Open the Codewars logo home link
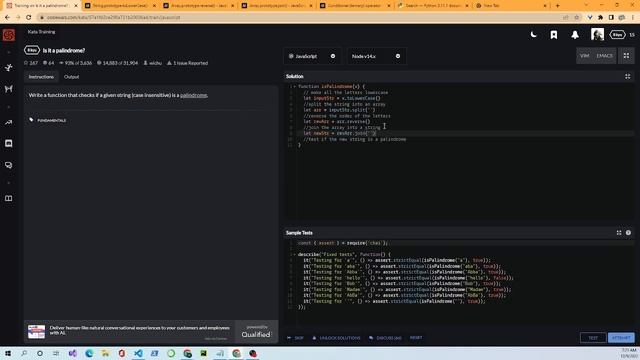The width and height of the screenshot is (640, 360). click(9, 35)
